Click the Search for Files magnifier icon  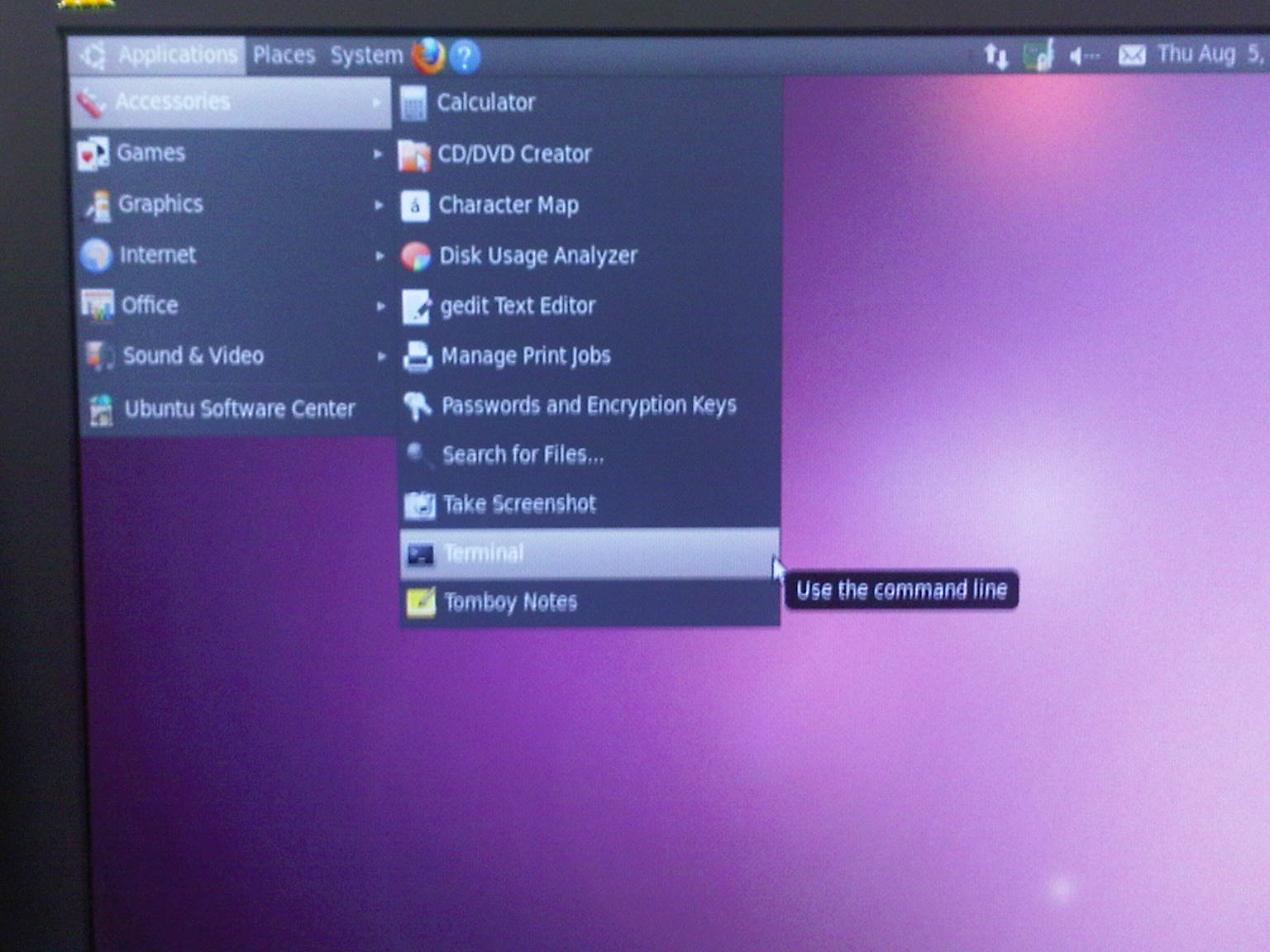(418, 455)
